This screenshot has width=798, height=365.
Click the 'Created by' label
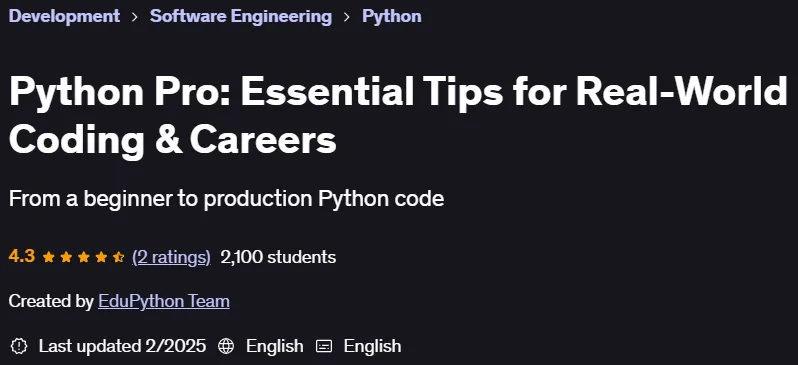[51, 301]
